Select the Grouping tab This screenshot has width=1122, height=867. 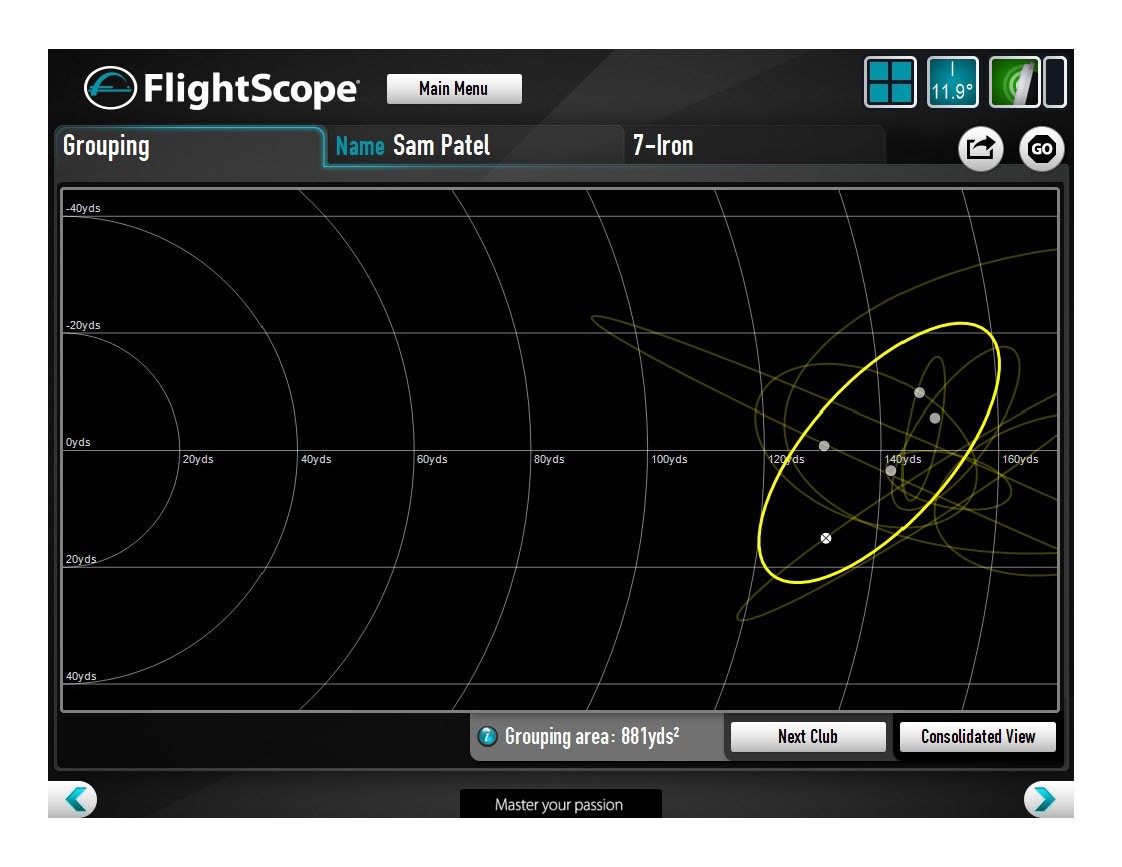pos(189,146)
